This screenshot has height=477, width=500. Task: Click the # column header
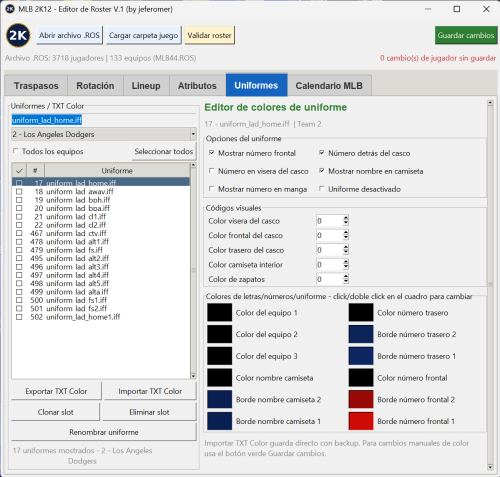click(x=35, y=171)
